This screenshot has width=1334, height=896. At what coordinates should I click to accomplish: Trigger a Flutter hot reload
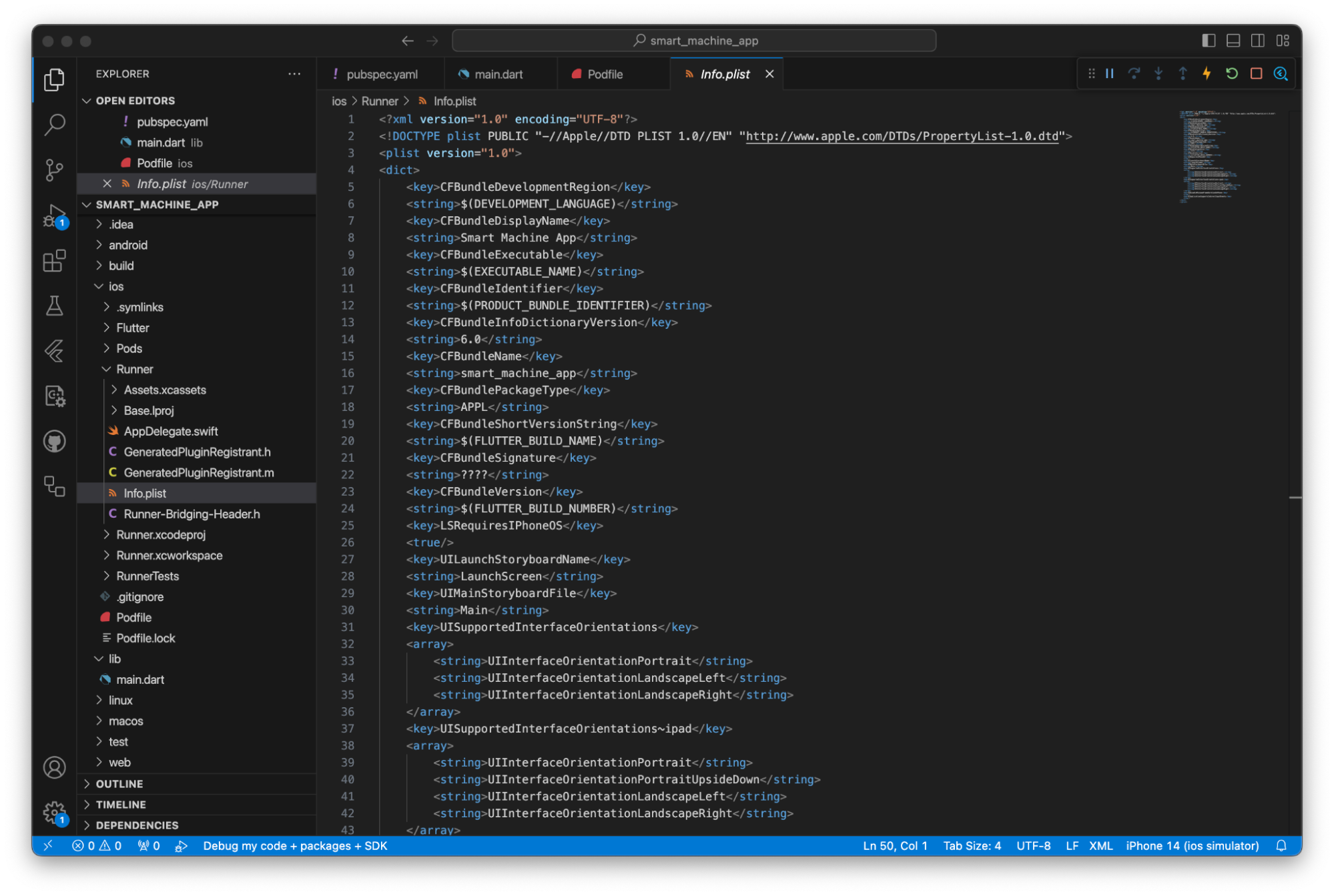1207,73
